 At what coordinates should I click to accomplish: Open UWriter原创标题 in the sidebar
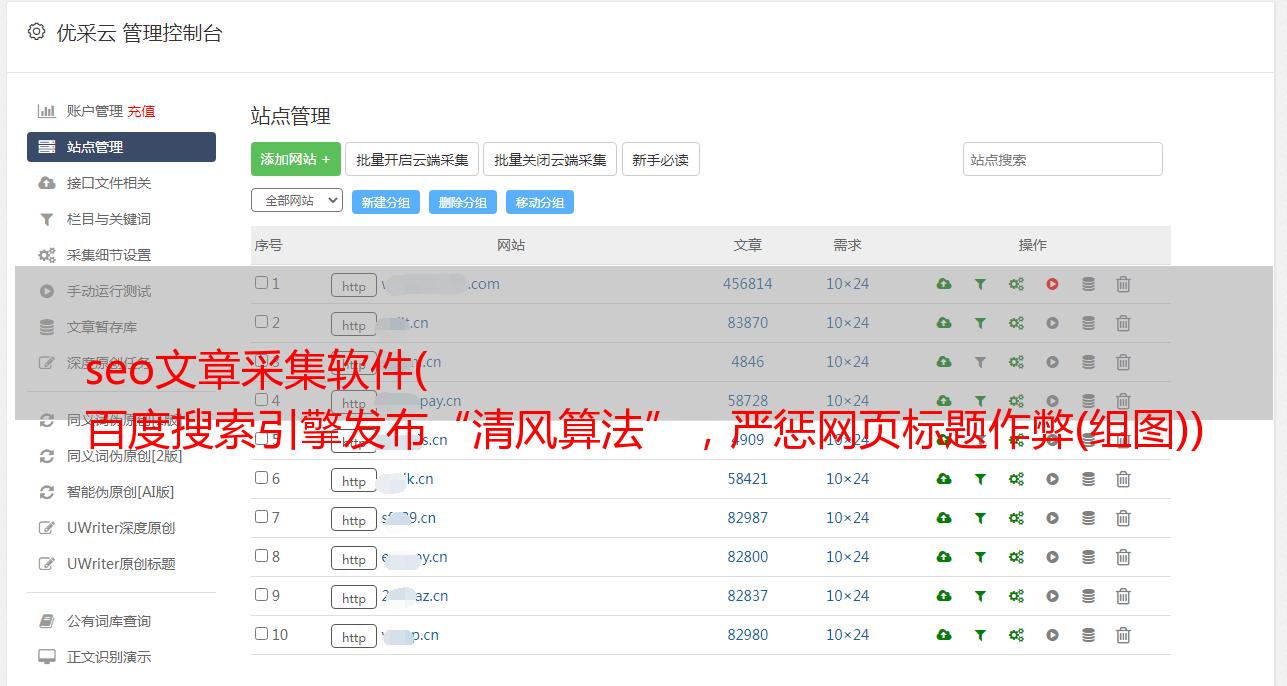click(x=121, y=564)
